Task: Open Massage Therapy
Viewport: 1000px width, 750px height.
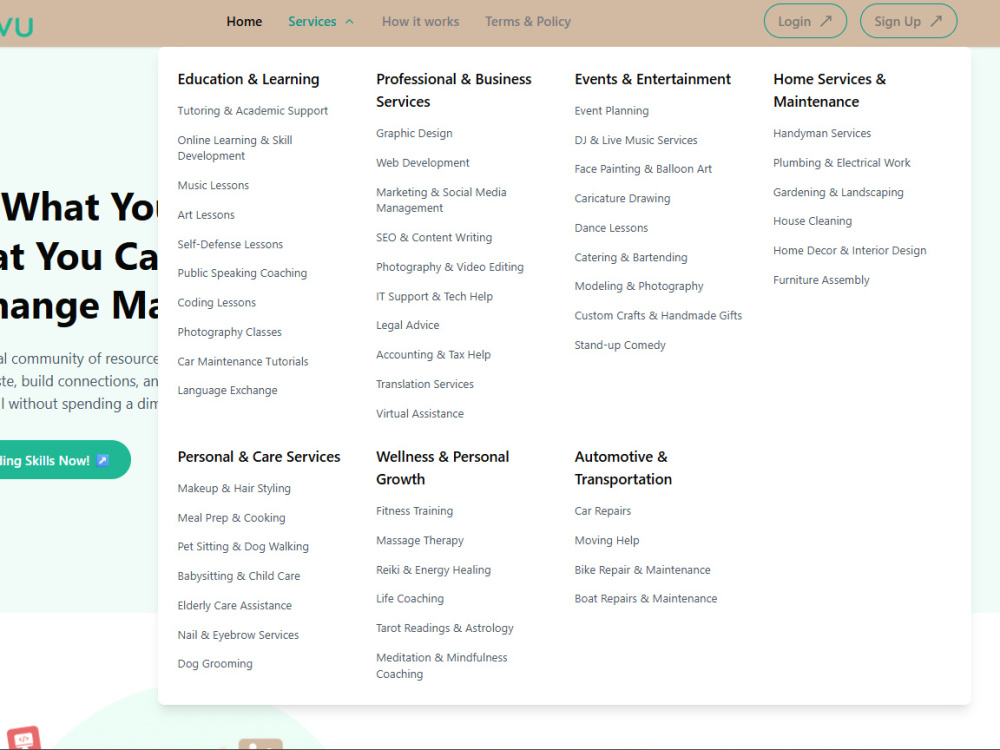Action: (420, 540)
